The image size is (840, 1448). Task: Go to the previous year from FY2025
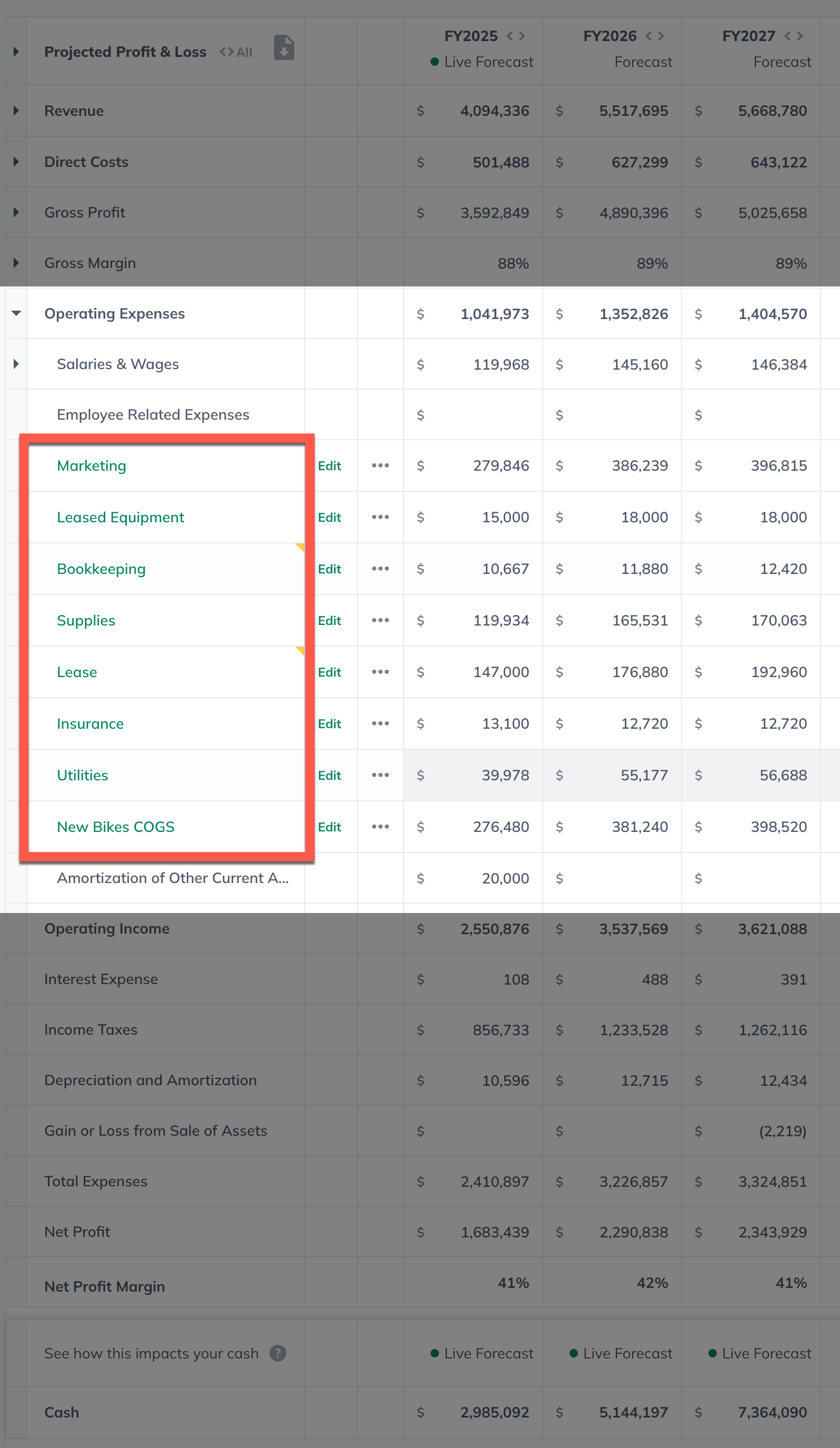[509, 36]
